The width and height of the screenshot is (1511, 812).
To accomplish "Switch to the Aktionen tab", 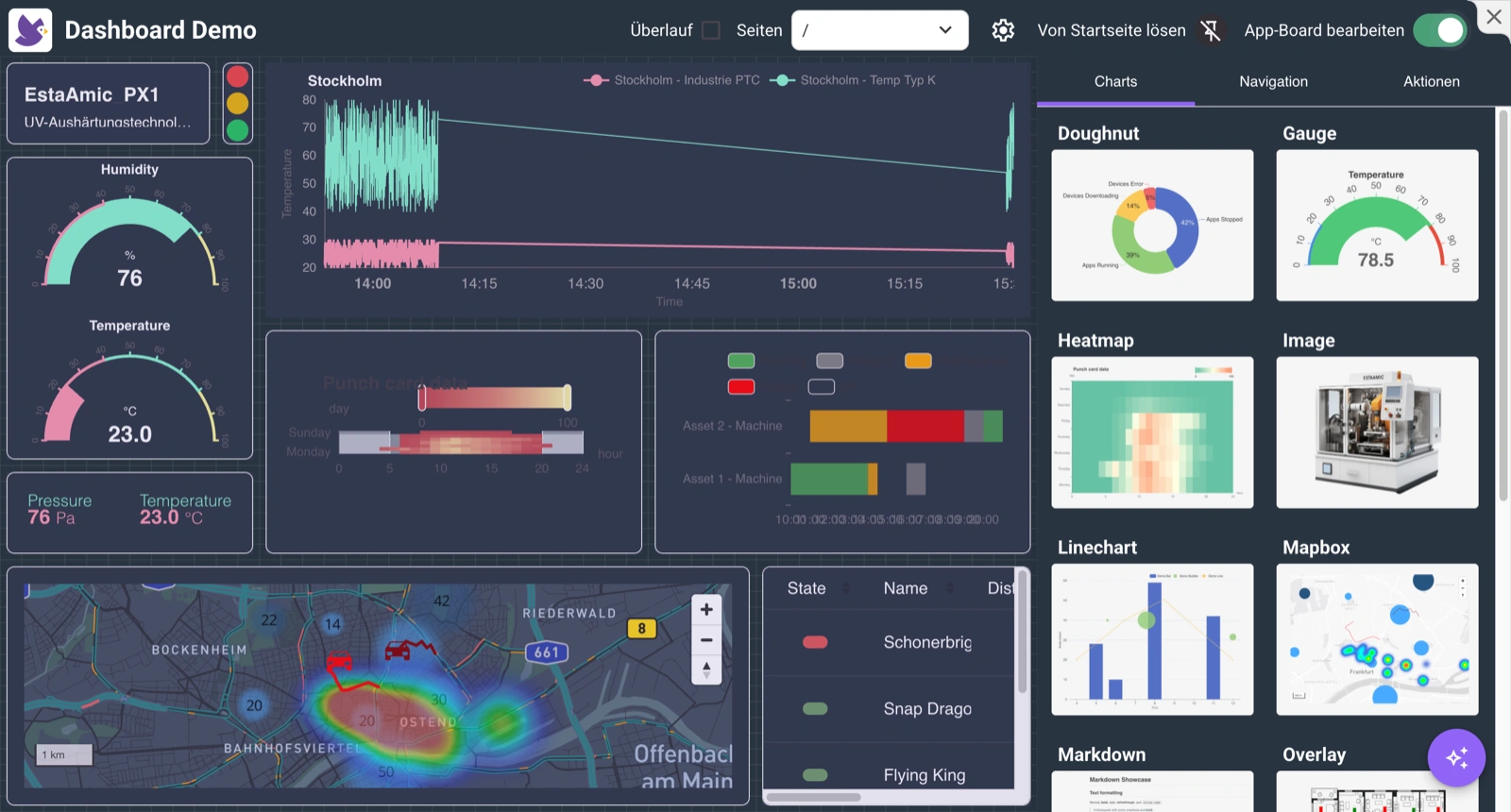I will (1431, 81).
